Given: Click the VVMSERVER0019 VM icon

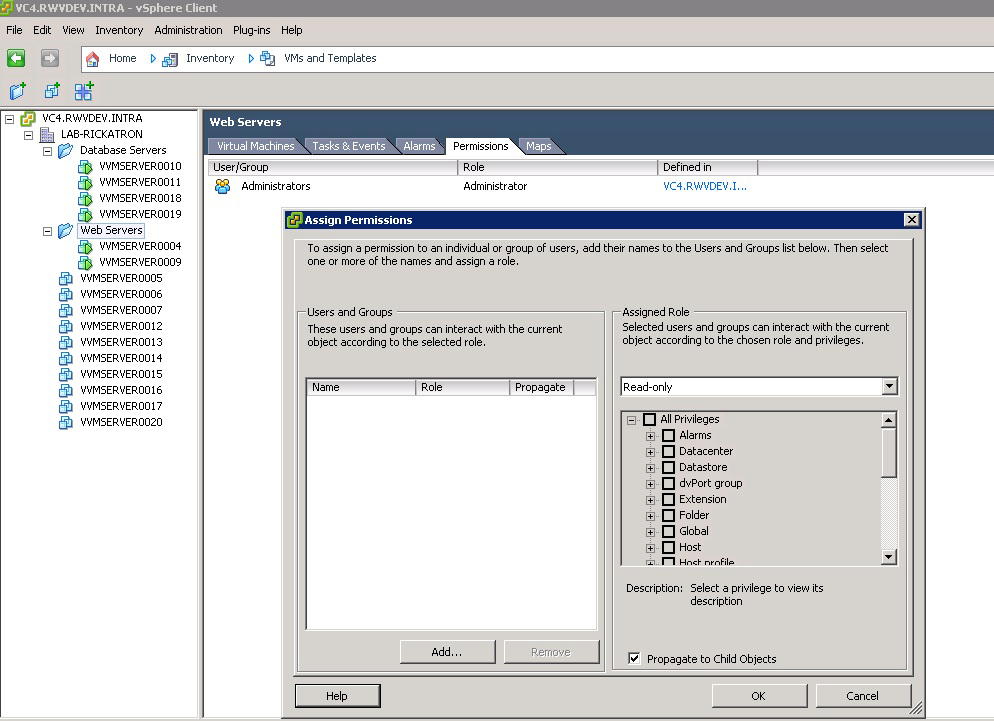Looking at the screenshot, I should click(85, 214).
